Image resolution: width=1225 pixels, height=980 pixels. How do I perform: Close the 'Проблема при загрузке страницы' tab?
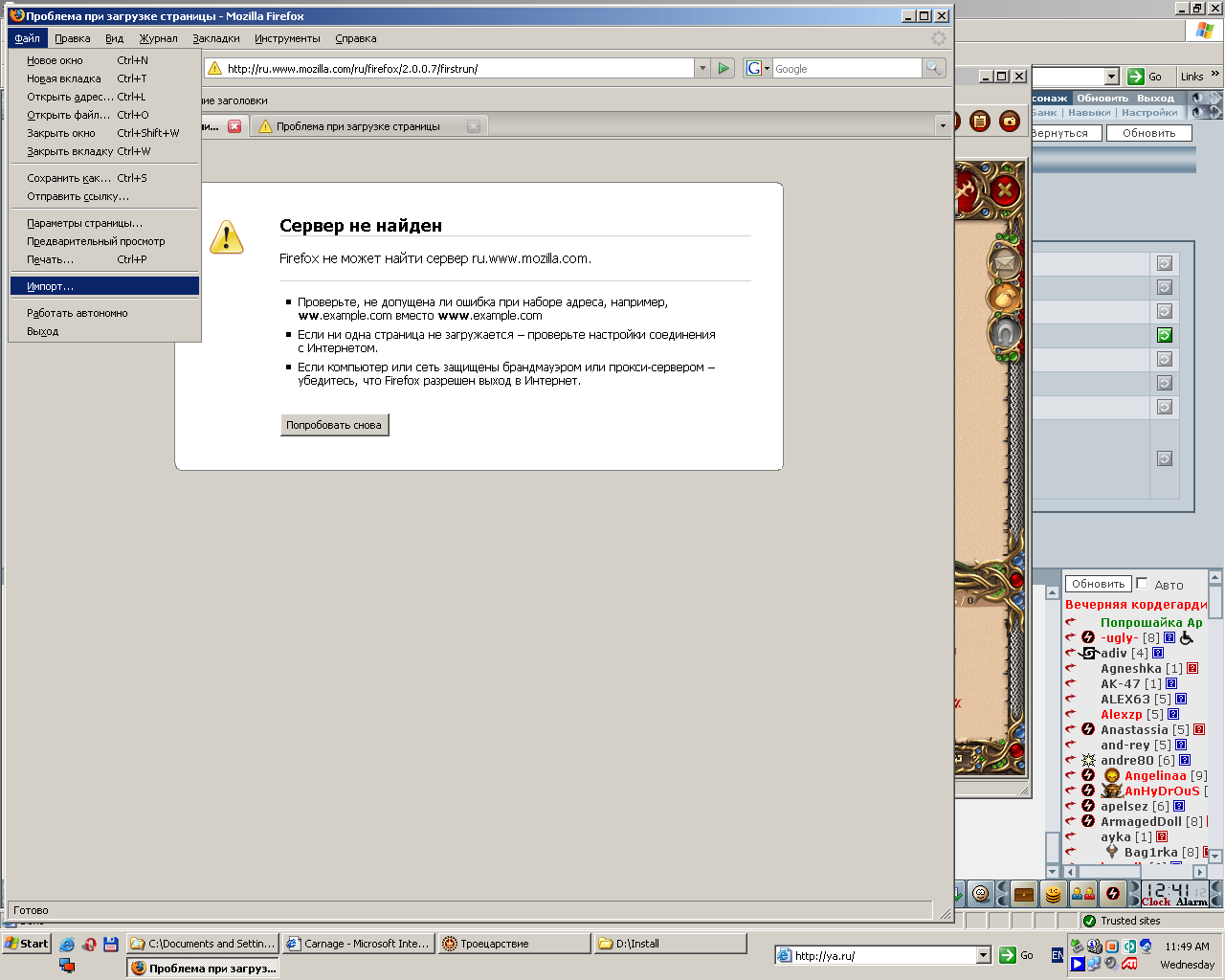tap(473, 126)
